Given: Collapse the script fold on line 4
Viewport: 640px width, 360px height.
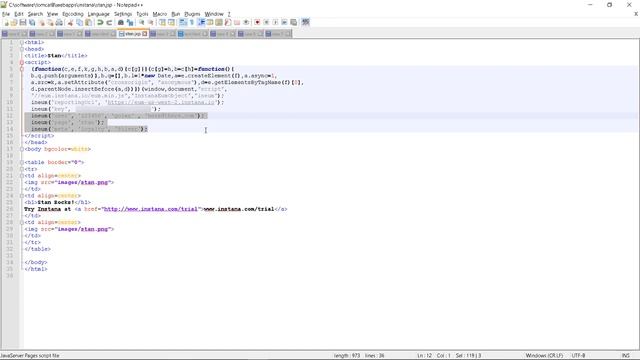Looking at the screenshot, I should (x=22, y=62).
